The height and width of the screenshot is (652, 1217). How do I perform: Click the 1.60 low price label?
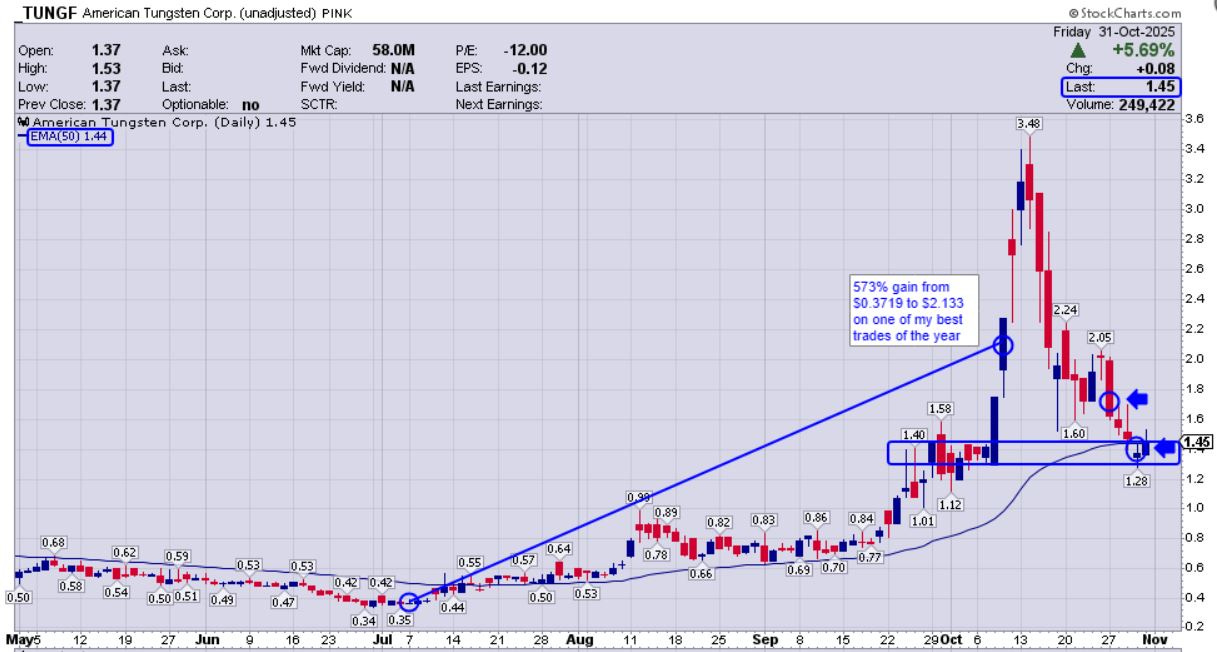point(1074,433)
